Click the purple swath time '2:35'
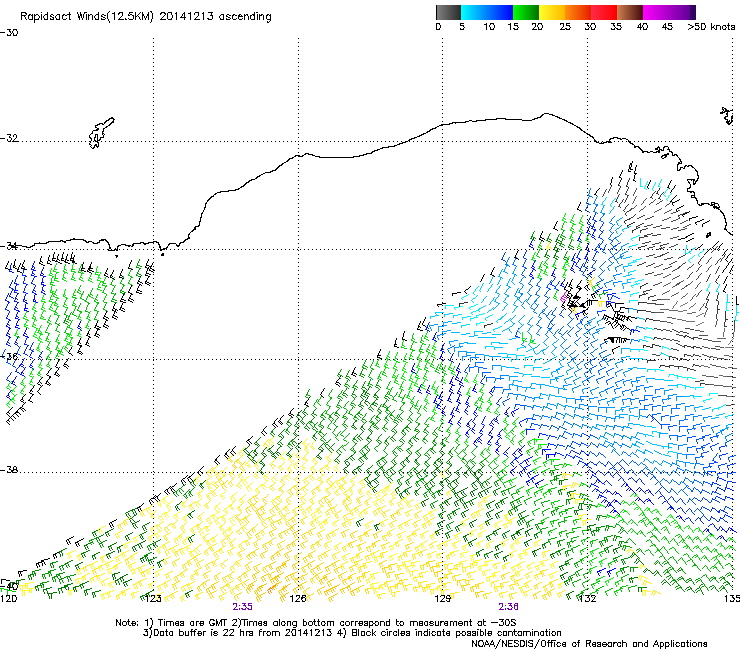This screenshot has height=650, width=740. (242, 607)
